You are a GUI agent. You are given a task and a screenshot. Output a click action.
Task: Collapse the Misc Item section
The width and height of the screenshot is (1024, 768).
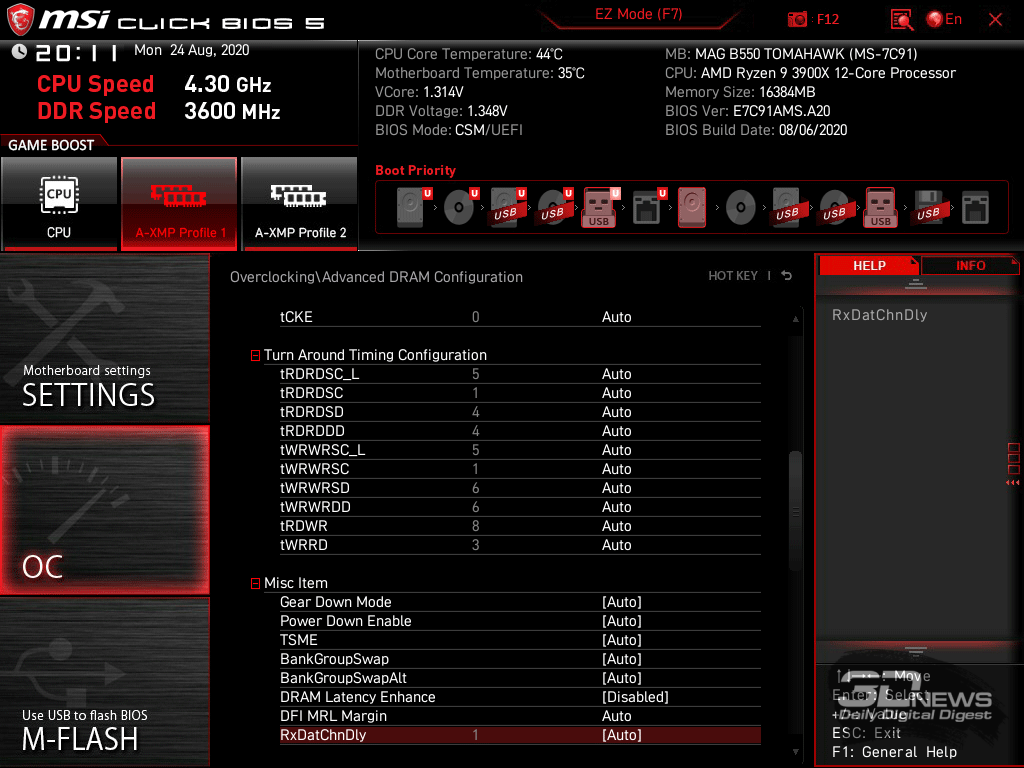(255, 583)
